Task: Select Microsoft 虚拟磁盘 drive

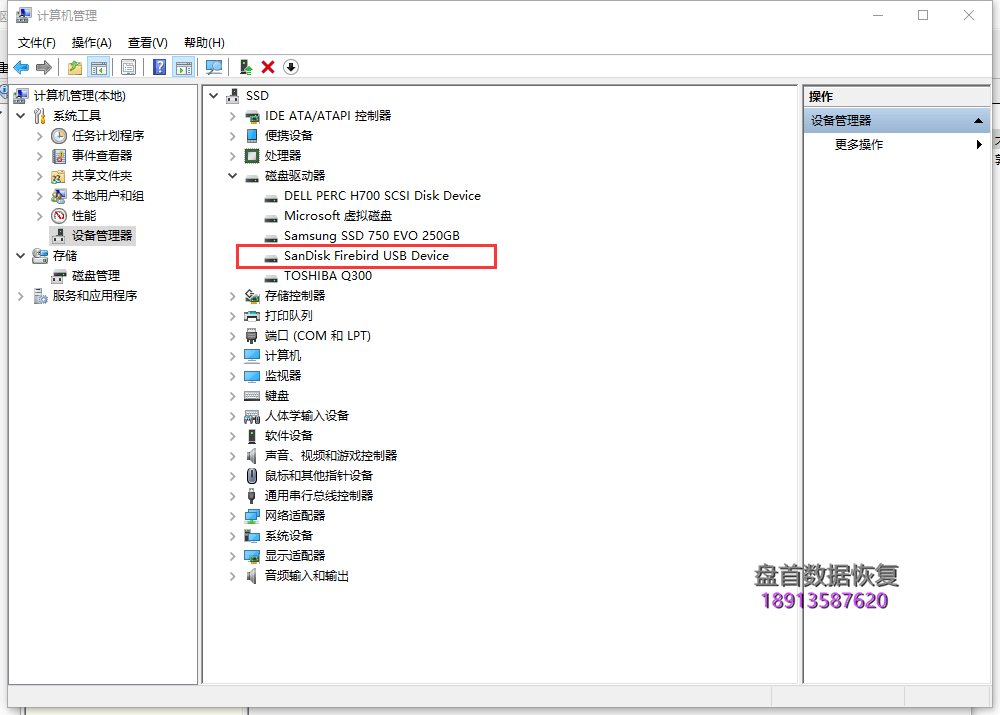Action: click(338, 216)
